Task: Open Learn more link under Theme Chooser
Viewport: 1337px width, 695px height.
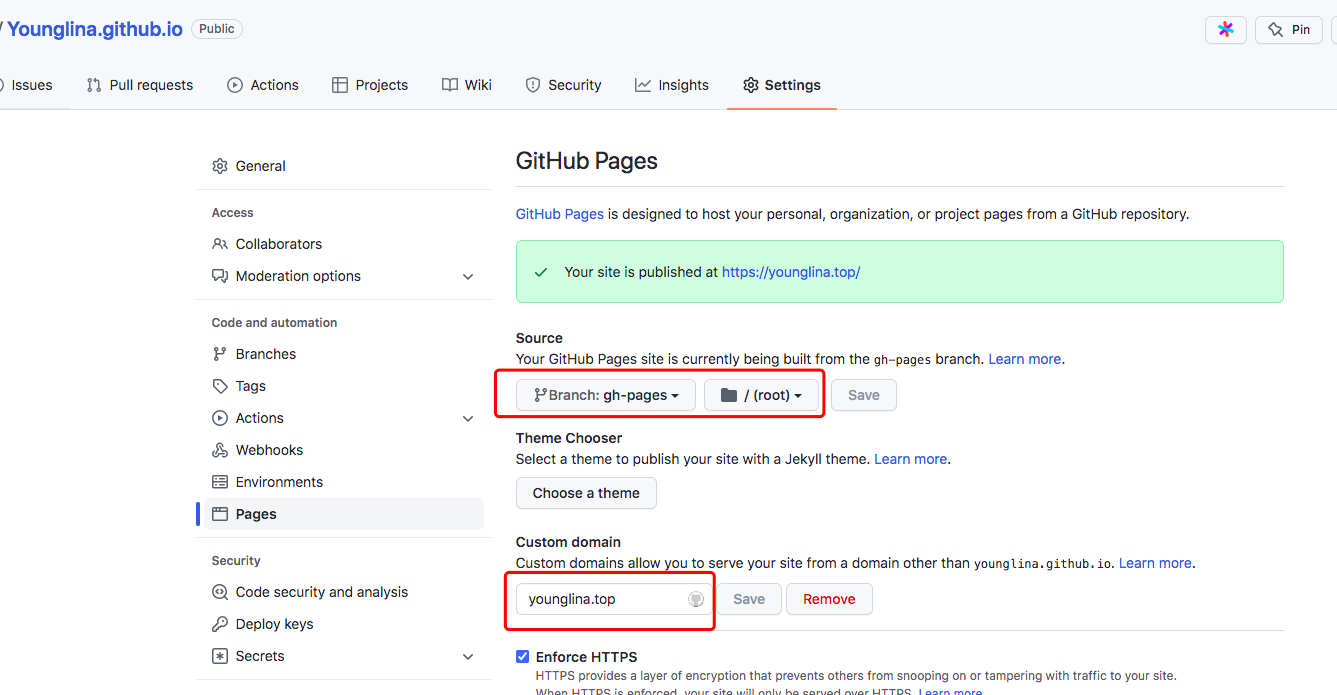Action: [x=911, y=459]
